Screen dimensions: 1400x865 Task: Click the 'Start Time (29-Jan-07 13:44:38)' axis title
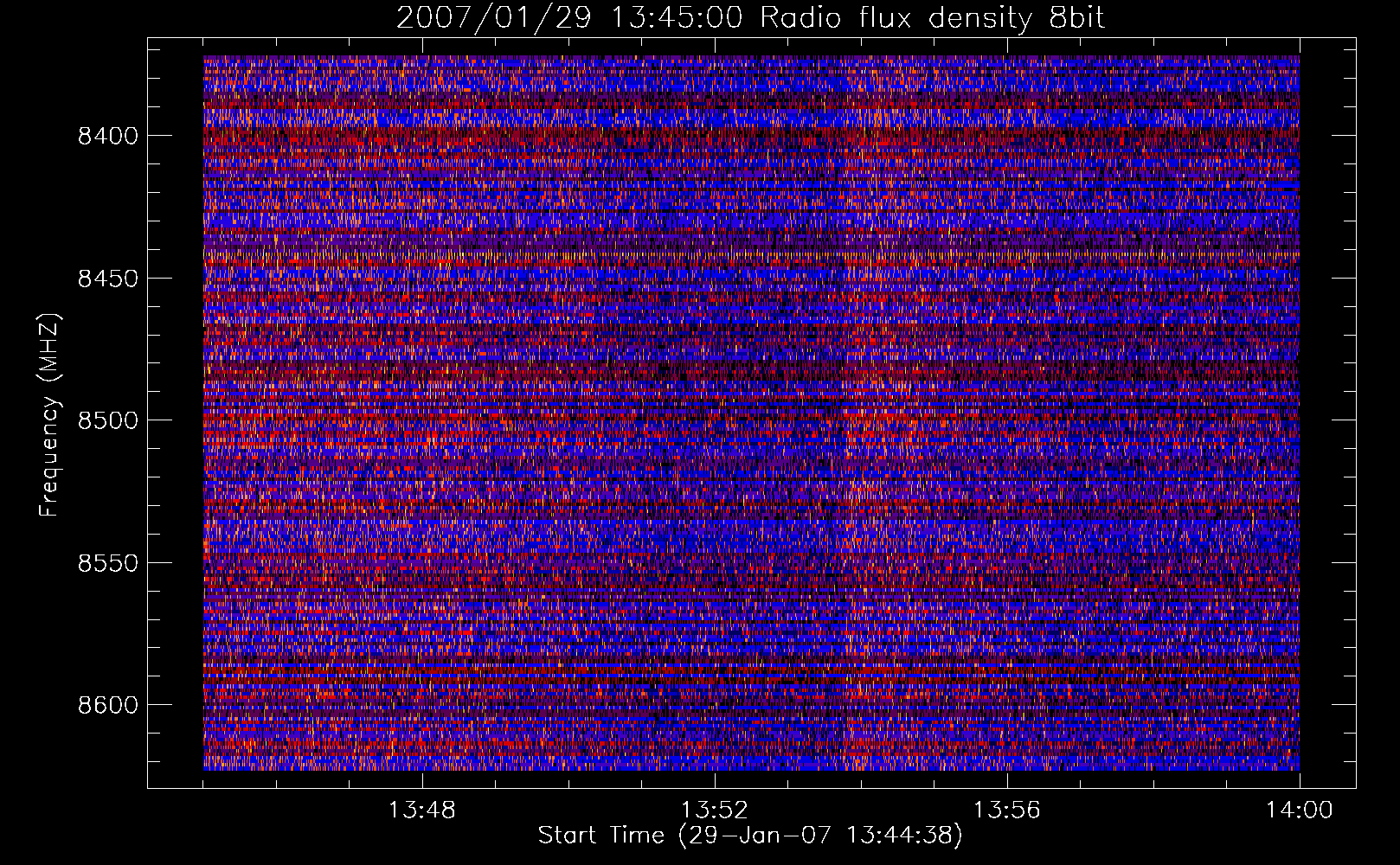[x=750, y=836]
